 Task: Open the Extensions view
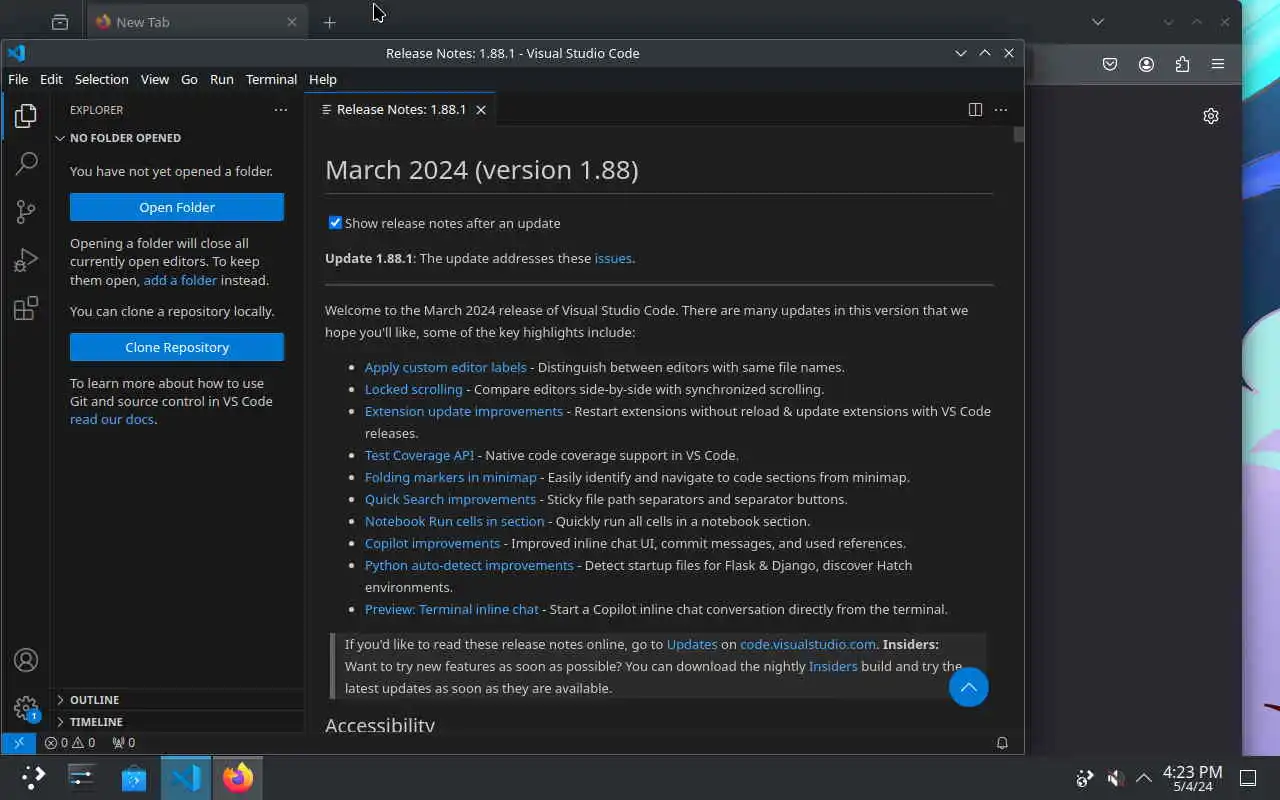click(x=26, y=307)
